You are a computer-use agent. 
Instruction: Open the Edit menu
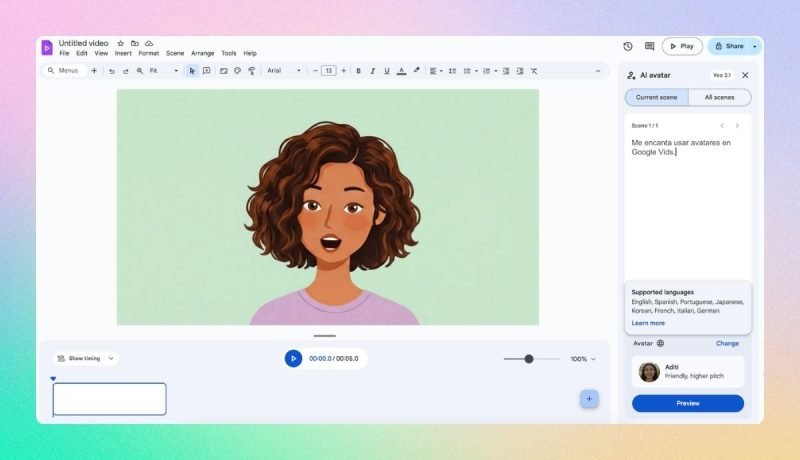pos(82,53)
